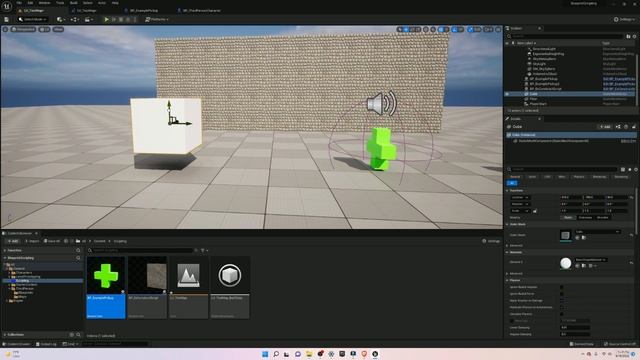Open the Rotation type dropdown in Transform
The width and height of the screenshot is (640, 360).
pos(520,204)
